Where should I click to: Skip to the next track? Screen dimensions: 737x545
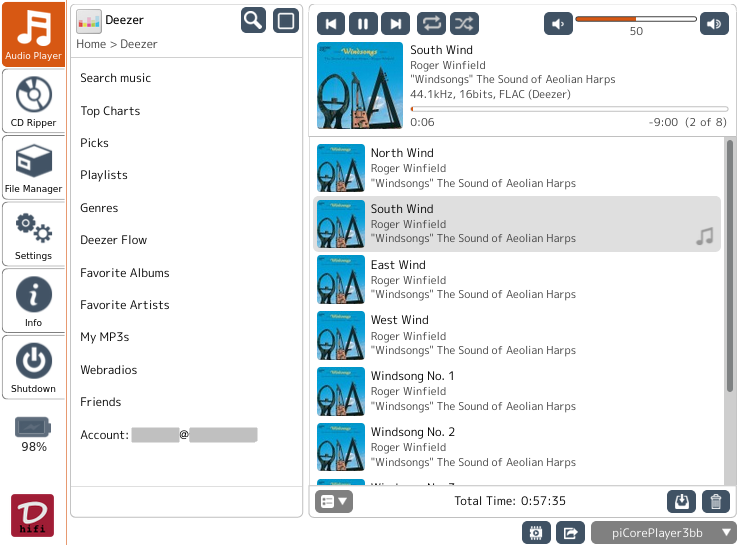[x=396, y=23]
